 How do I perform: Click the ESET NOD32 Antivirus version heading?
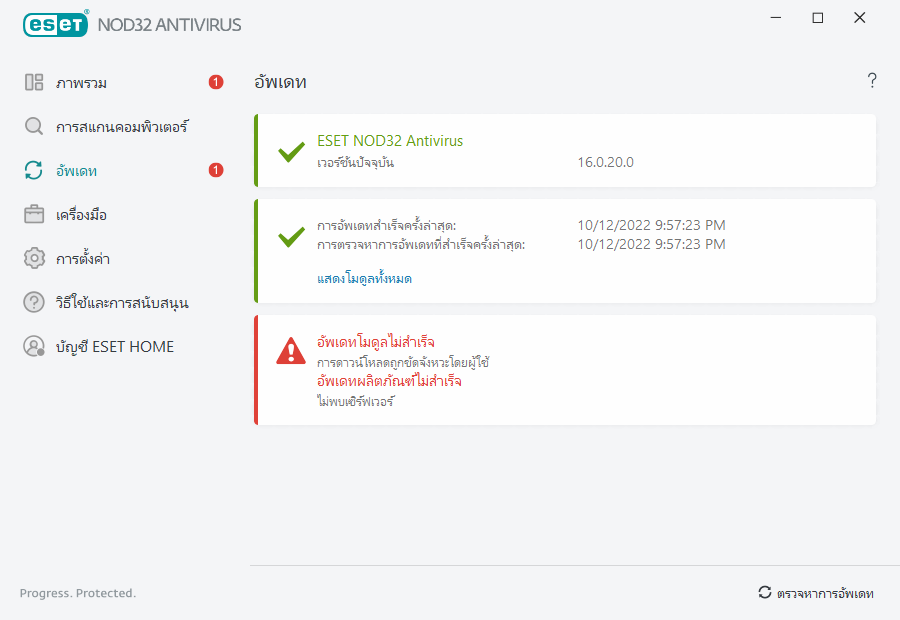pyautogui.click(x=389, y=140)
